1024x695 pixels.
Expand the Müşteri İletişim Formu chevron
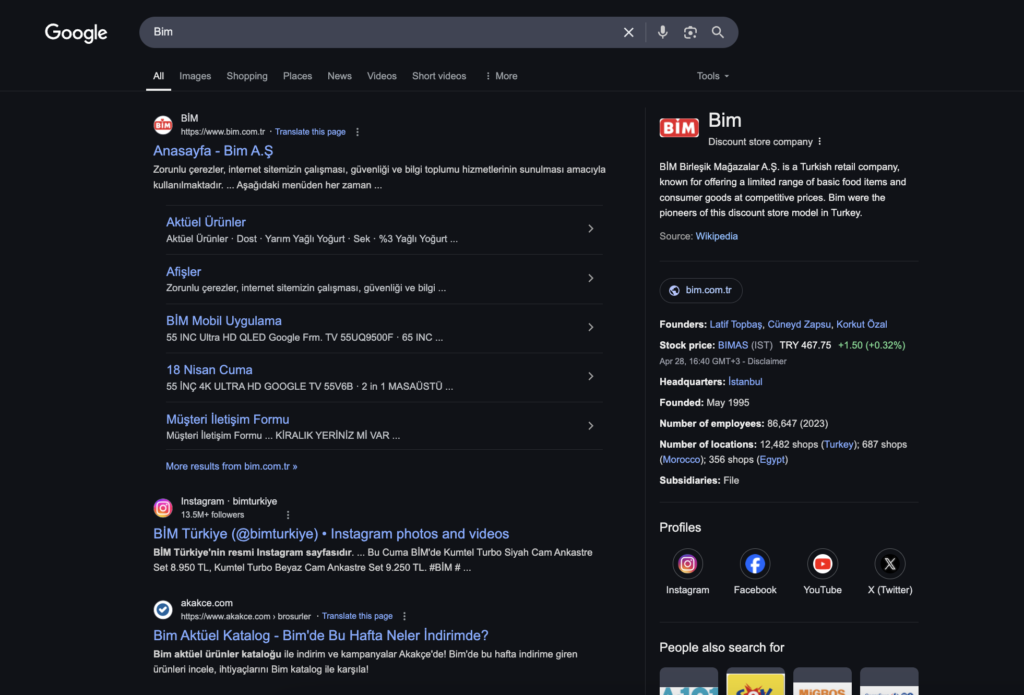[x=590, y=426]
